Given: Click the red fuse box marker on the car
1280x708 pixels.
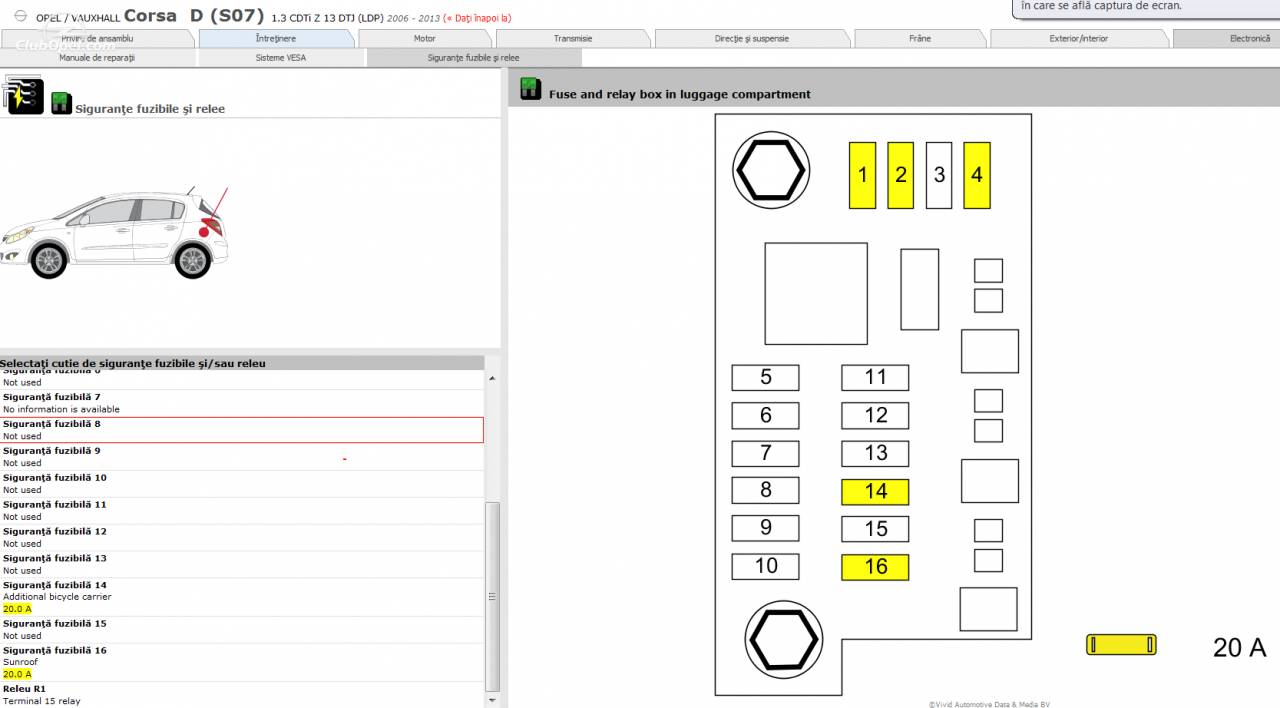Looking at the screenshot, I should pyautogui.click(x=204, y=231).
